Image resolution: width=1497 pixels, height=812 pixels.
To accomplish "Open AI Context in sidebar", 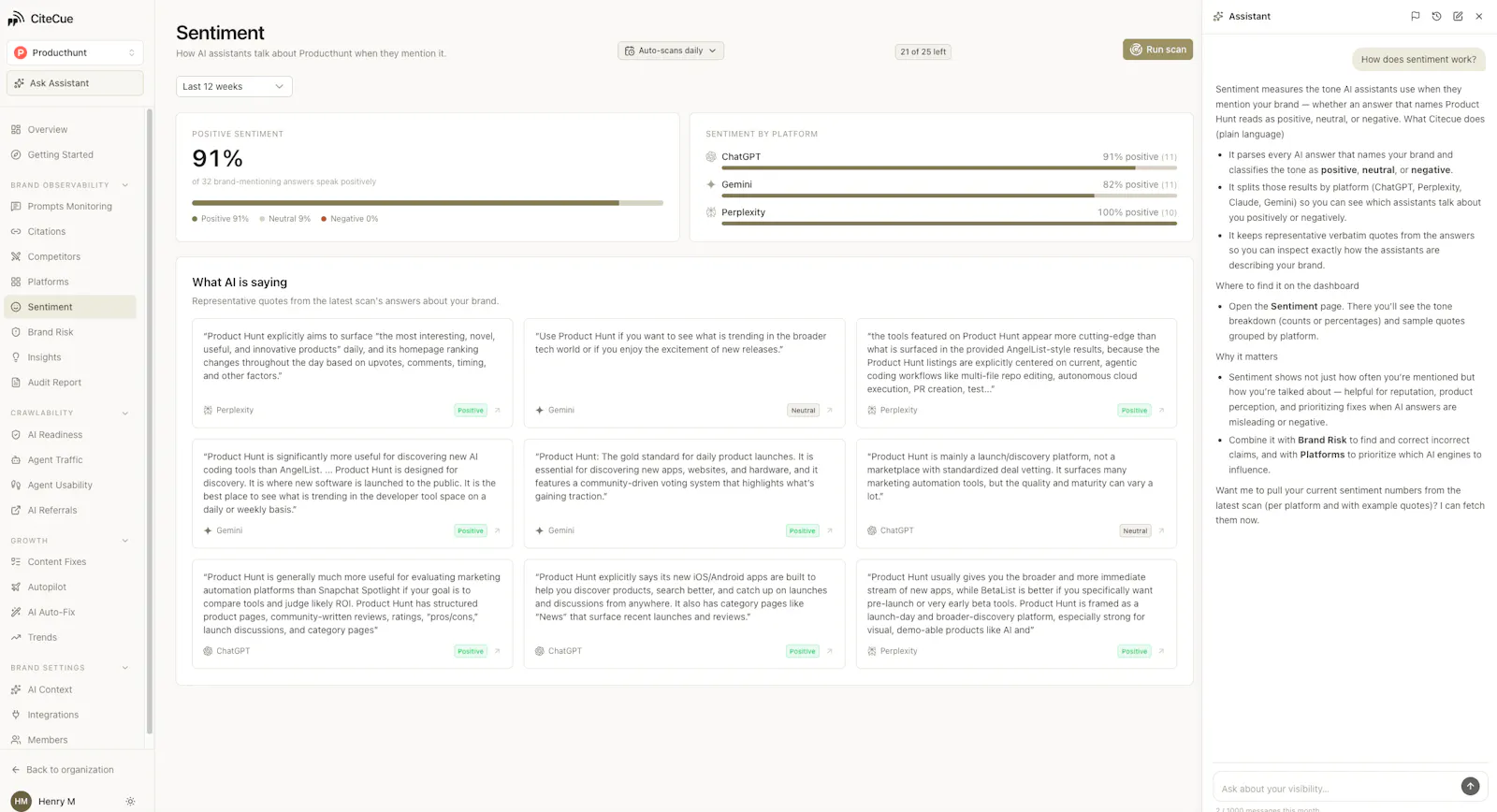I will point(70,690).
